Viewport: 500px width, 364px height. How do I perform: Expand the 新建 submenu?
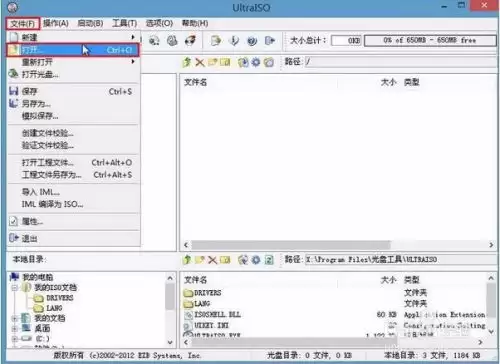[73, 37]
